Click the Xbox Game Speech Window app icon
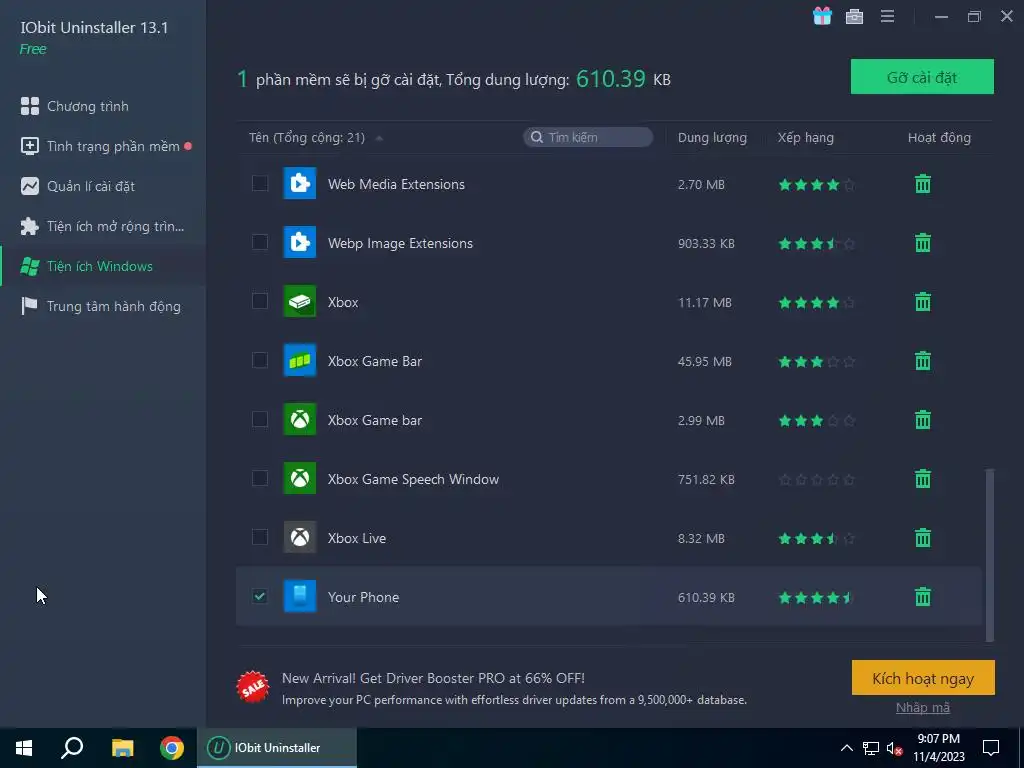Viewport: 1024px width, 768px height. coord(300,478)
